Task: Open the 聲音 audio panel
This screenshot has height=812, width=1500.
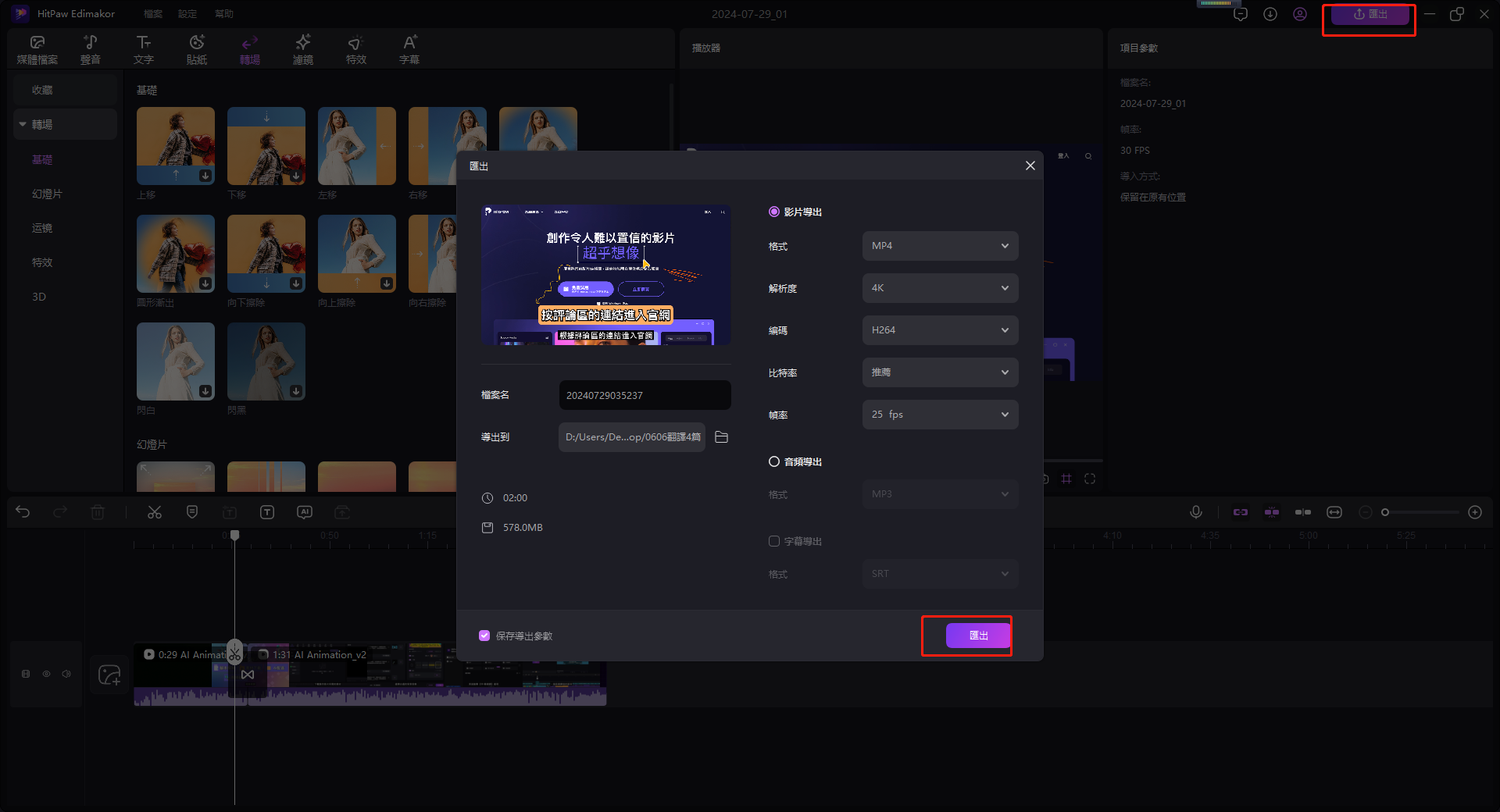Action: coord(91,49)
